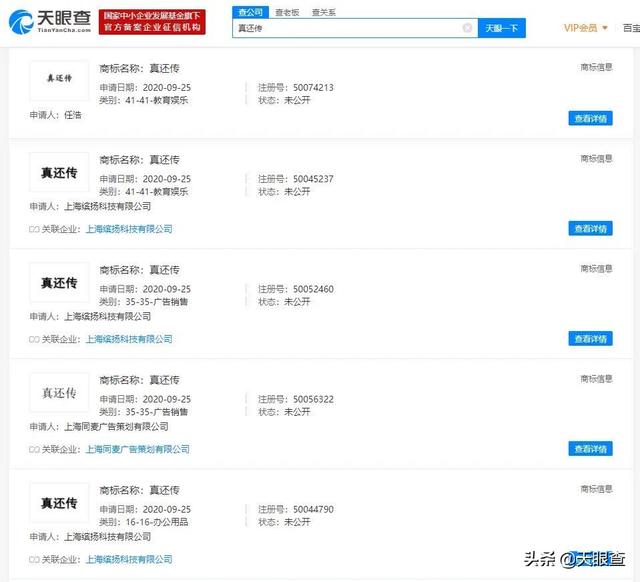This screenshot has height=582, width=640.
Task: Switch to the 查关系 tab
Action: click(324, 13)
